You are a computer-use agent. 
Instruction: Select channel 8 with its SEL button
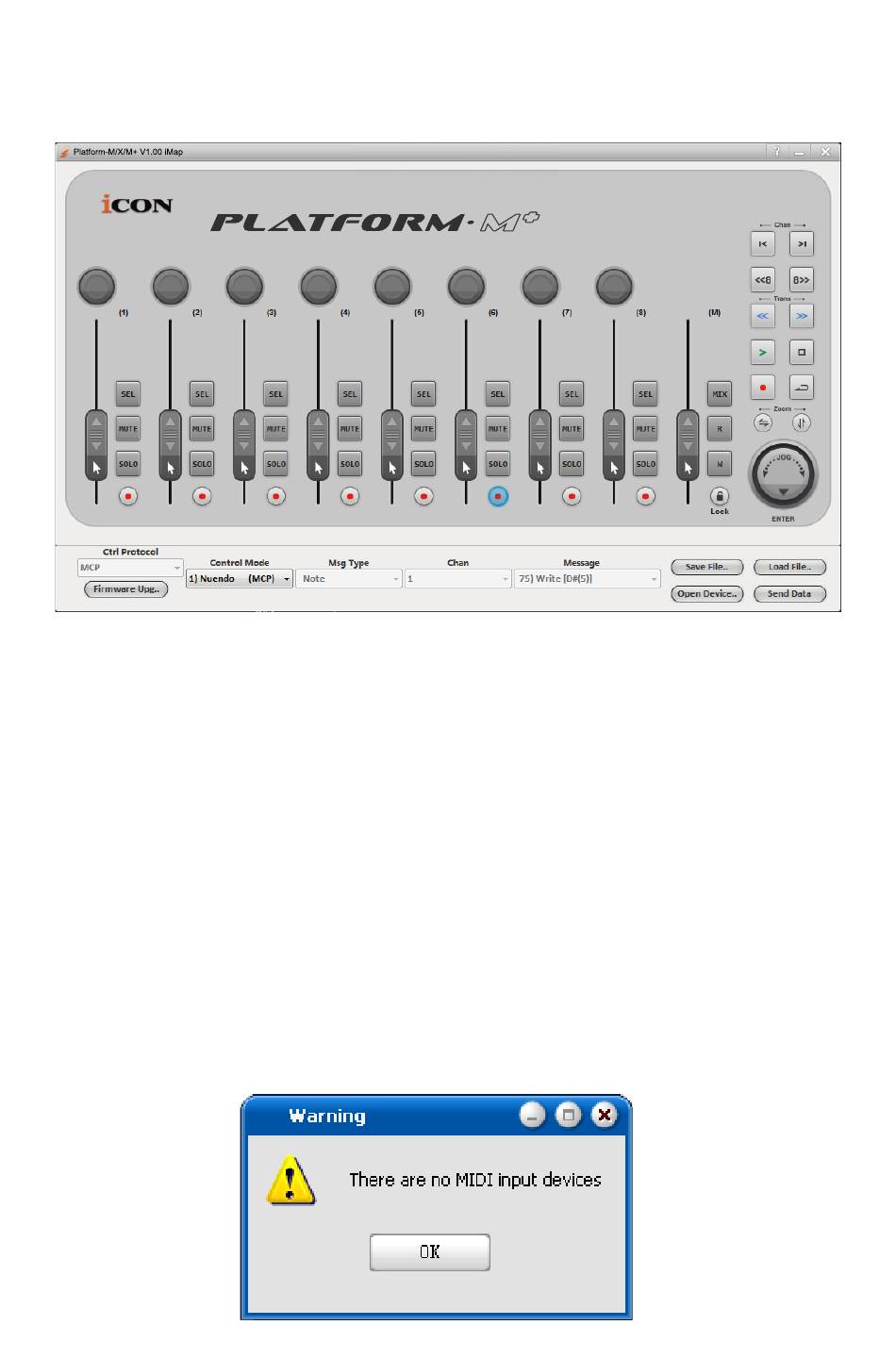click(646, 394)
